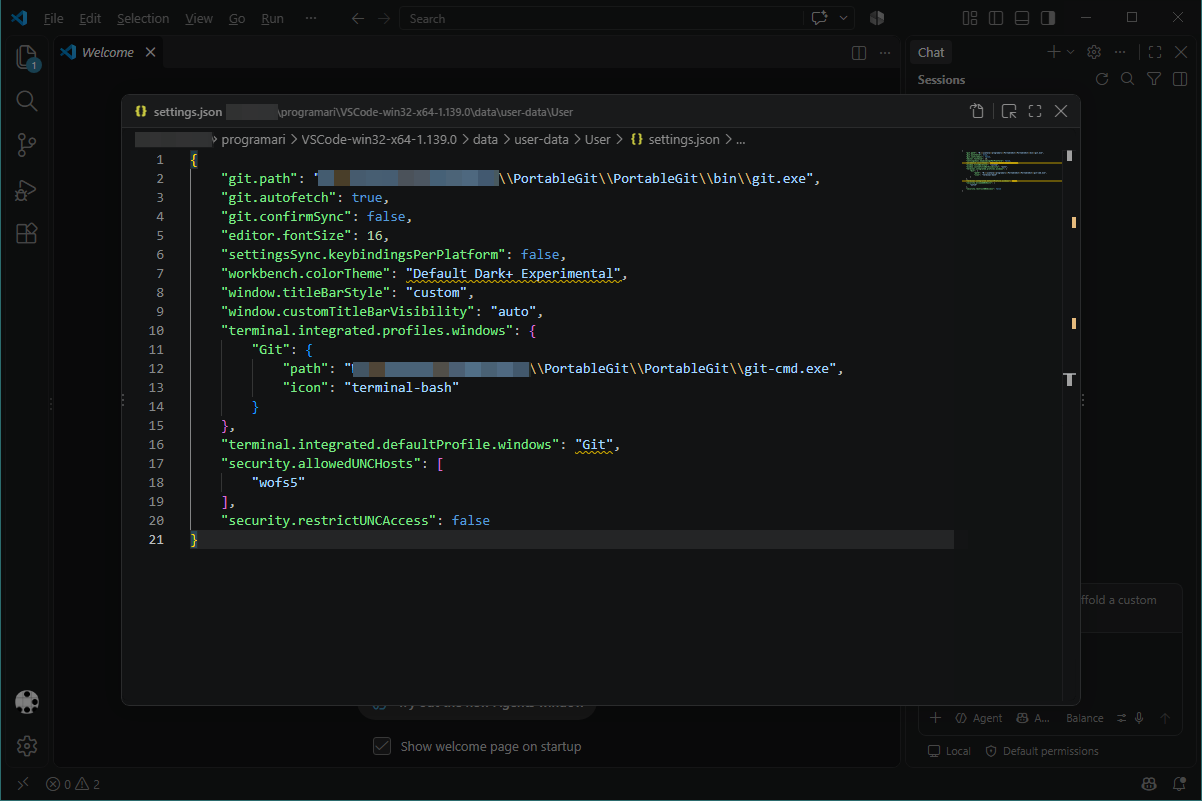Open the Agent mode picker

coord(978,718)
